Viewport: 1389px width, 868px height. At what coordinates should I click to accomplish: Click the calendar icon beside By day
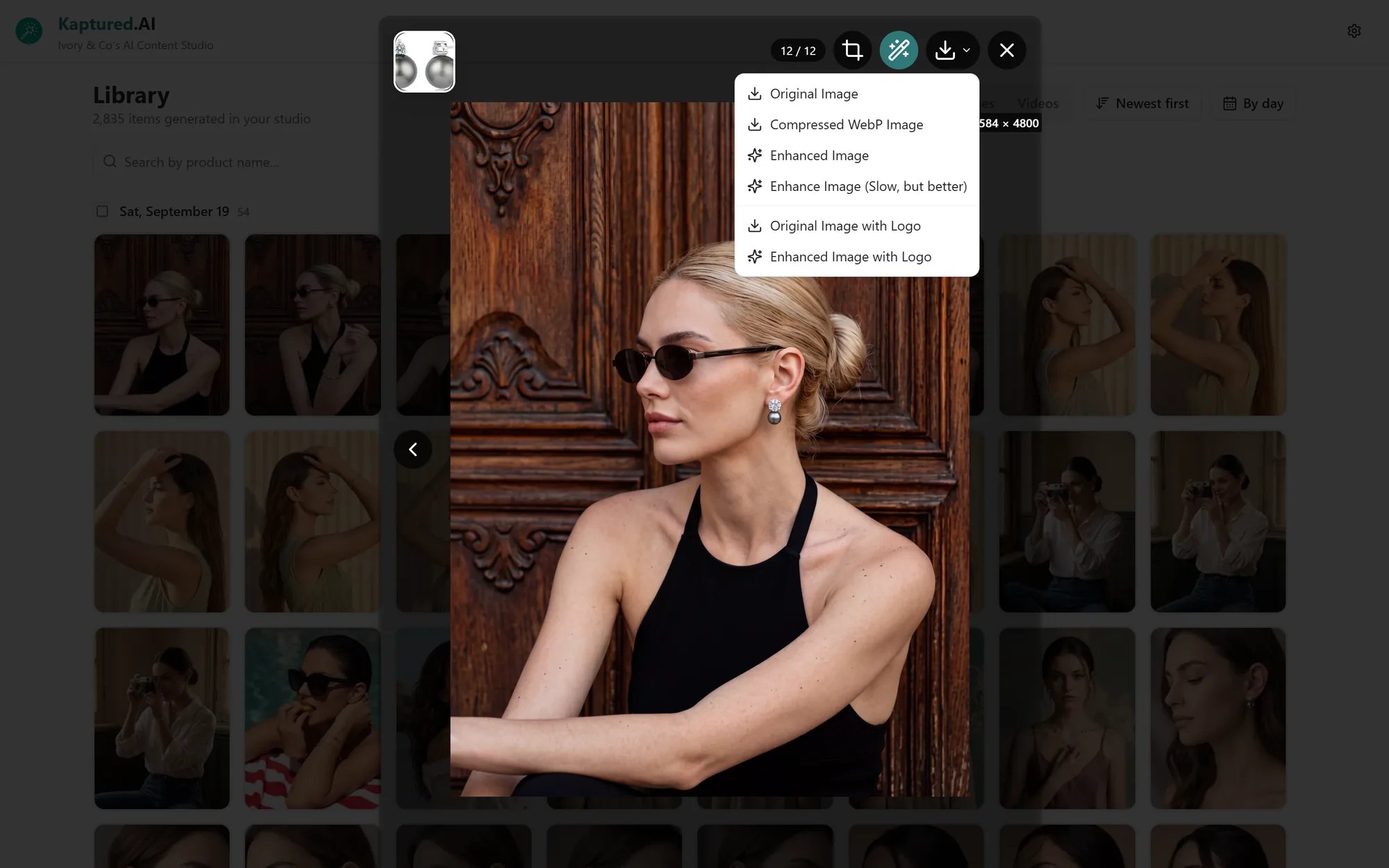pyautogui.click(x=1229, y=103)
